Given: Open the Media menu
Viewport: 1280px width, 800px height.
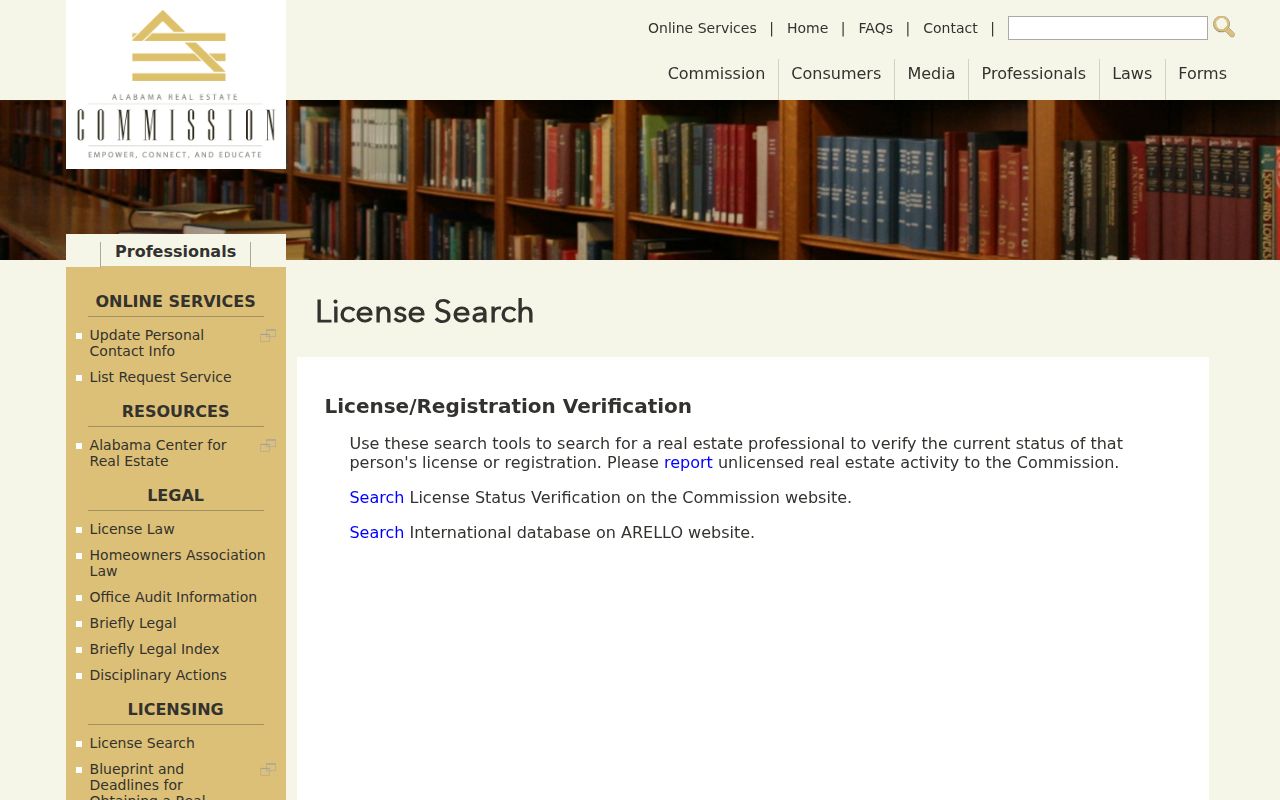Looking at the screenshot, I should [x=931, y=73].
